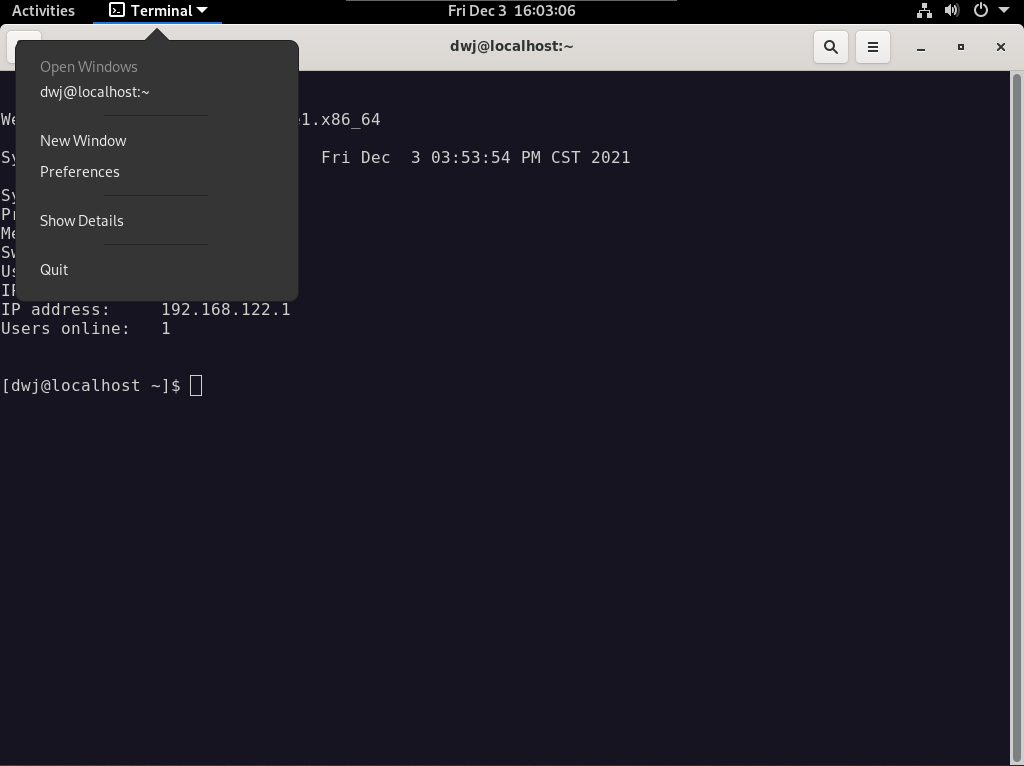Minimize the terminal window
Viewport: 1024px width, 766px height.
(x=920, y=47)
